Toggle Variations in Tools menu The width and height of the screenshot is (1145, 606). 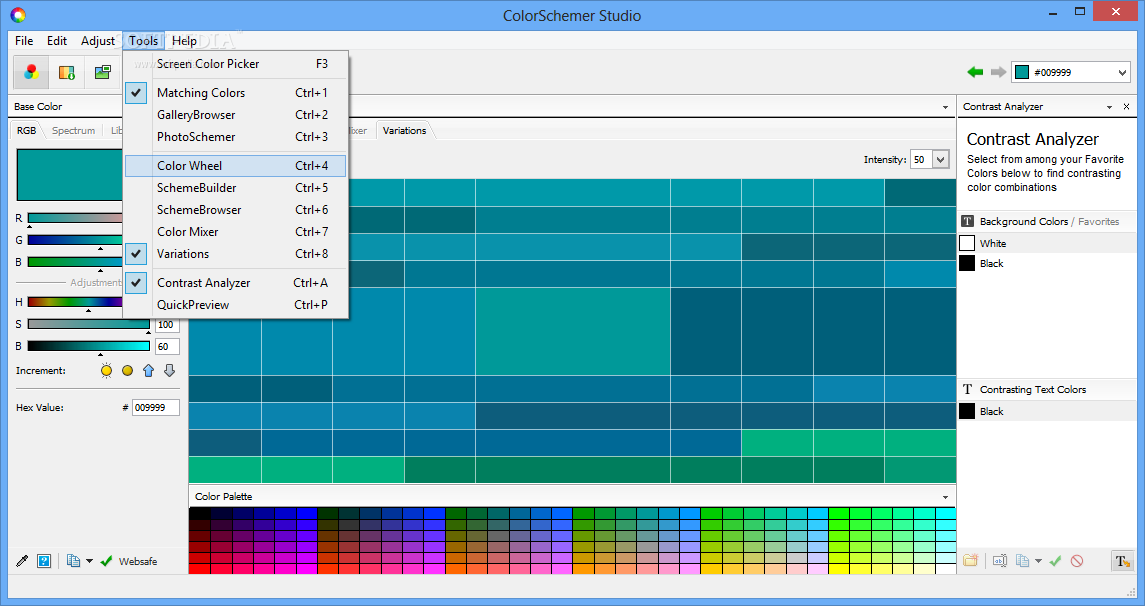tap(235, 253)
